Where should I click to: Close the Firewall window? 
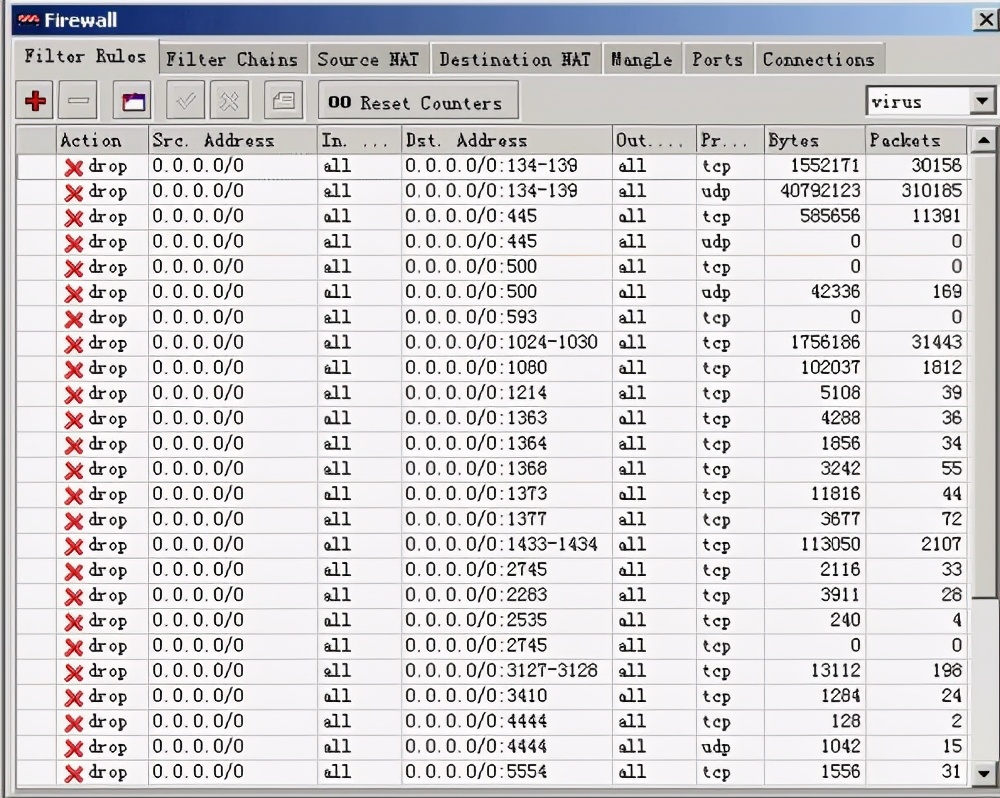(x=984, y=18)
